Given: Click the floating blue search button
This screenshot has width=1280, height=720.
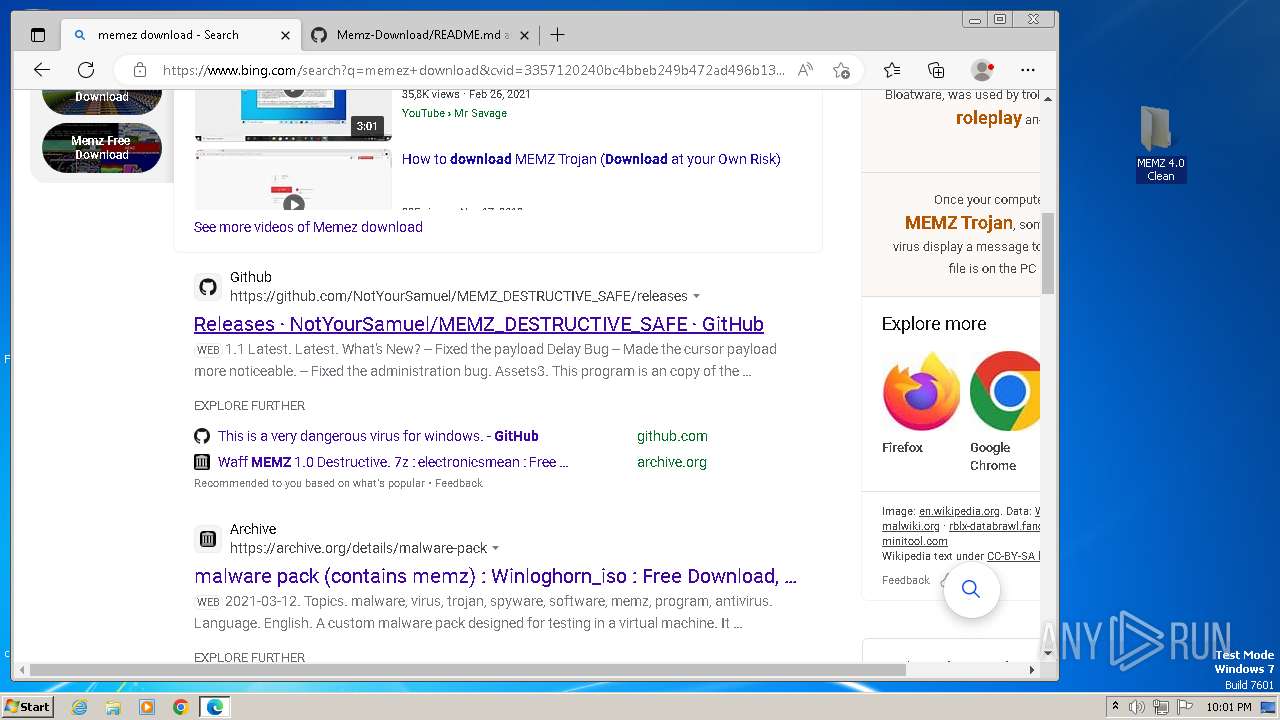Looking at the screenshot, I should click(971, 589).
